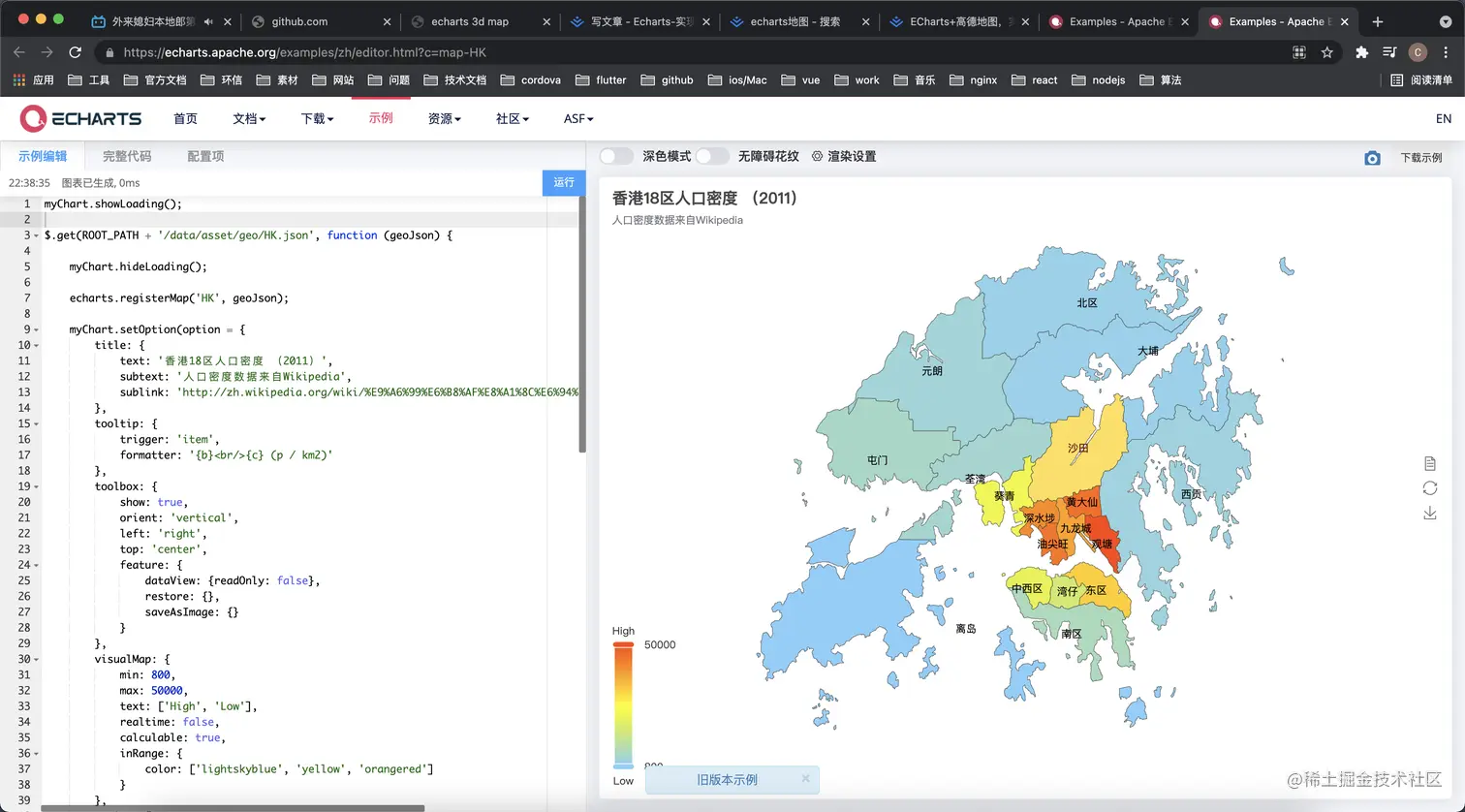Collapse code fold at line 24 feature
The image size is (1465, 812).
(36, 565)
